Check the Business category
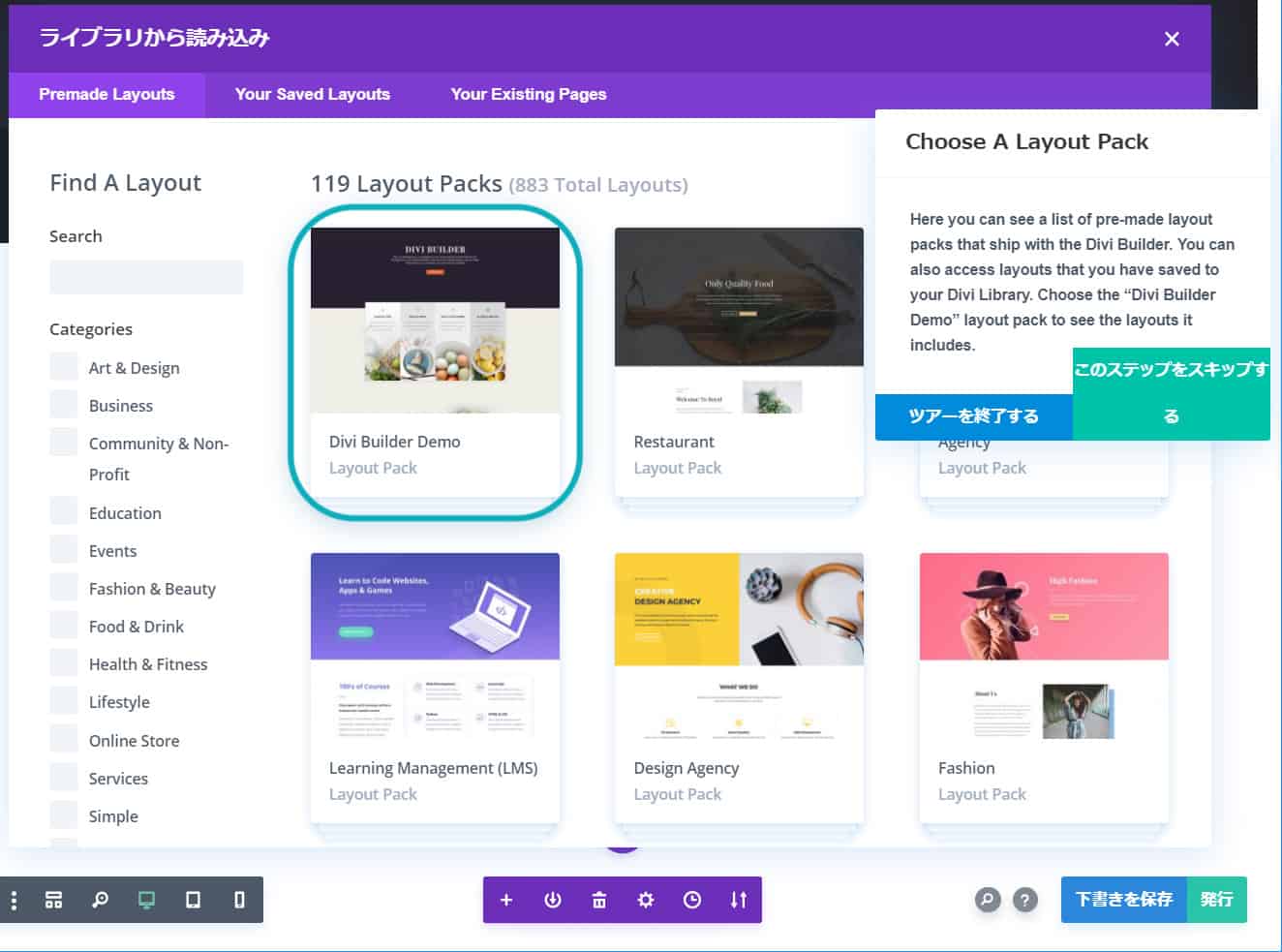Screen dimensions: 1282x952 64,404
